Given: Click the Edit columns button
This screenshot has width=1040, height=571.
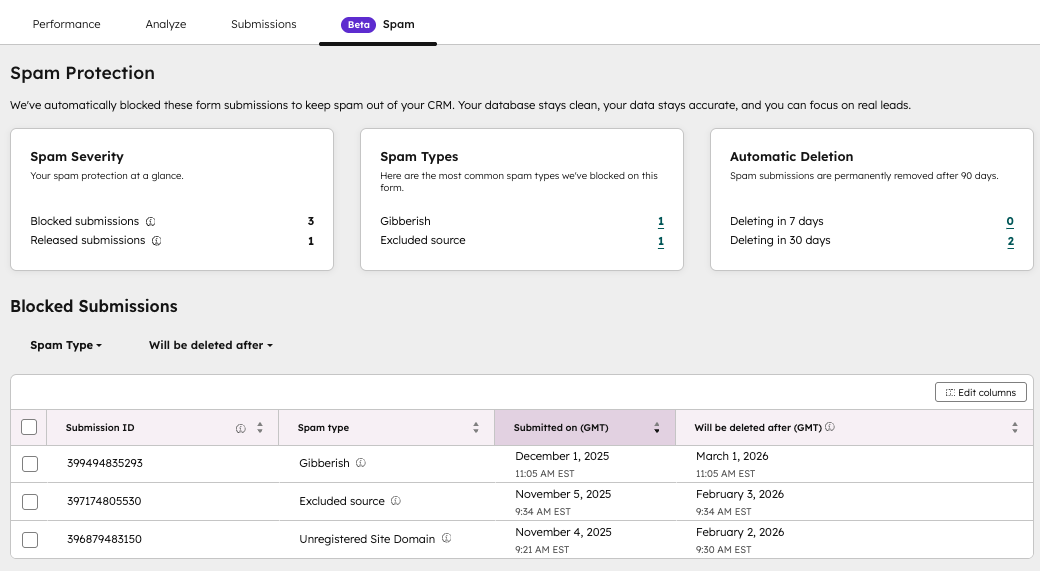Looking at the screenshot, I should 980,393.
